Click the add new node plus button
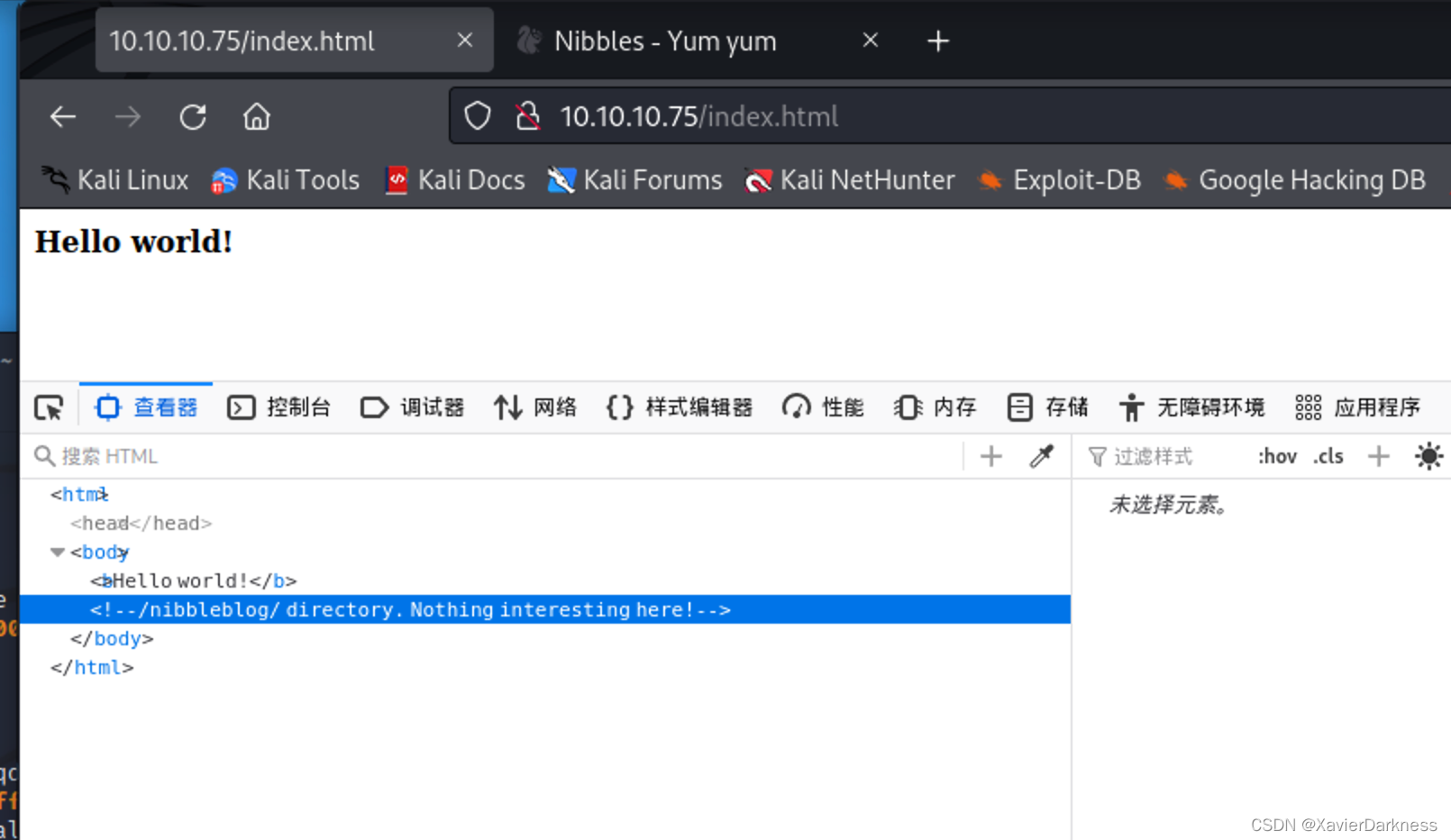This screenshot has width=1451, height=840. tap(991, 456)
